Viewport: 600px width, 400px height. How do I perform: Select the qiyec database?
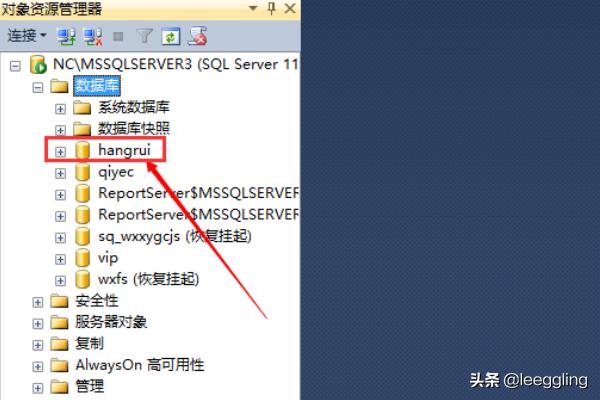[116, 172]
